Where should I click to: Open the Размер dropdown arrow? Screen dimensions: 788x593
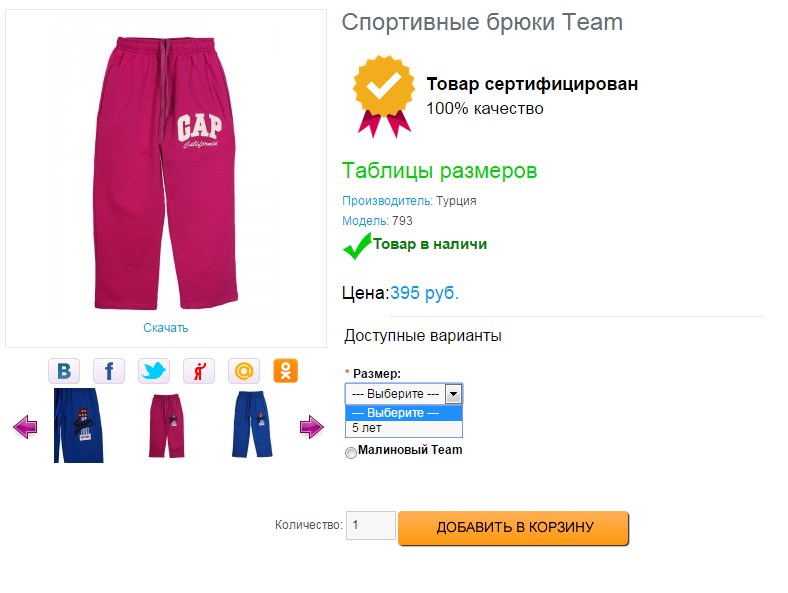point(453,394)
